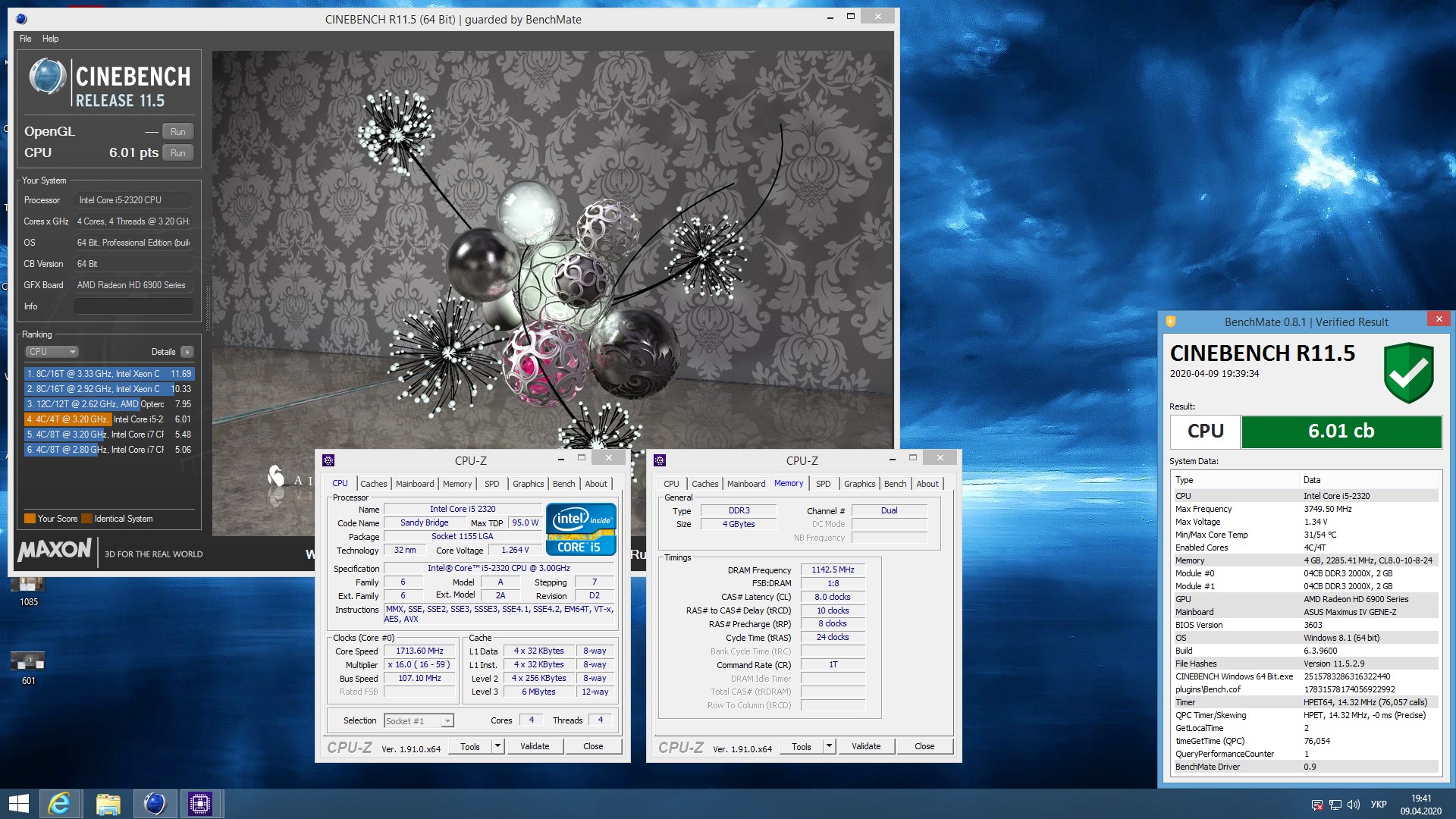This screenshot has width=1456, height=819.
Task: Switch to CPU tab in right CPU-Z
Action: point(671,484)
